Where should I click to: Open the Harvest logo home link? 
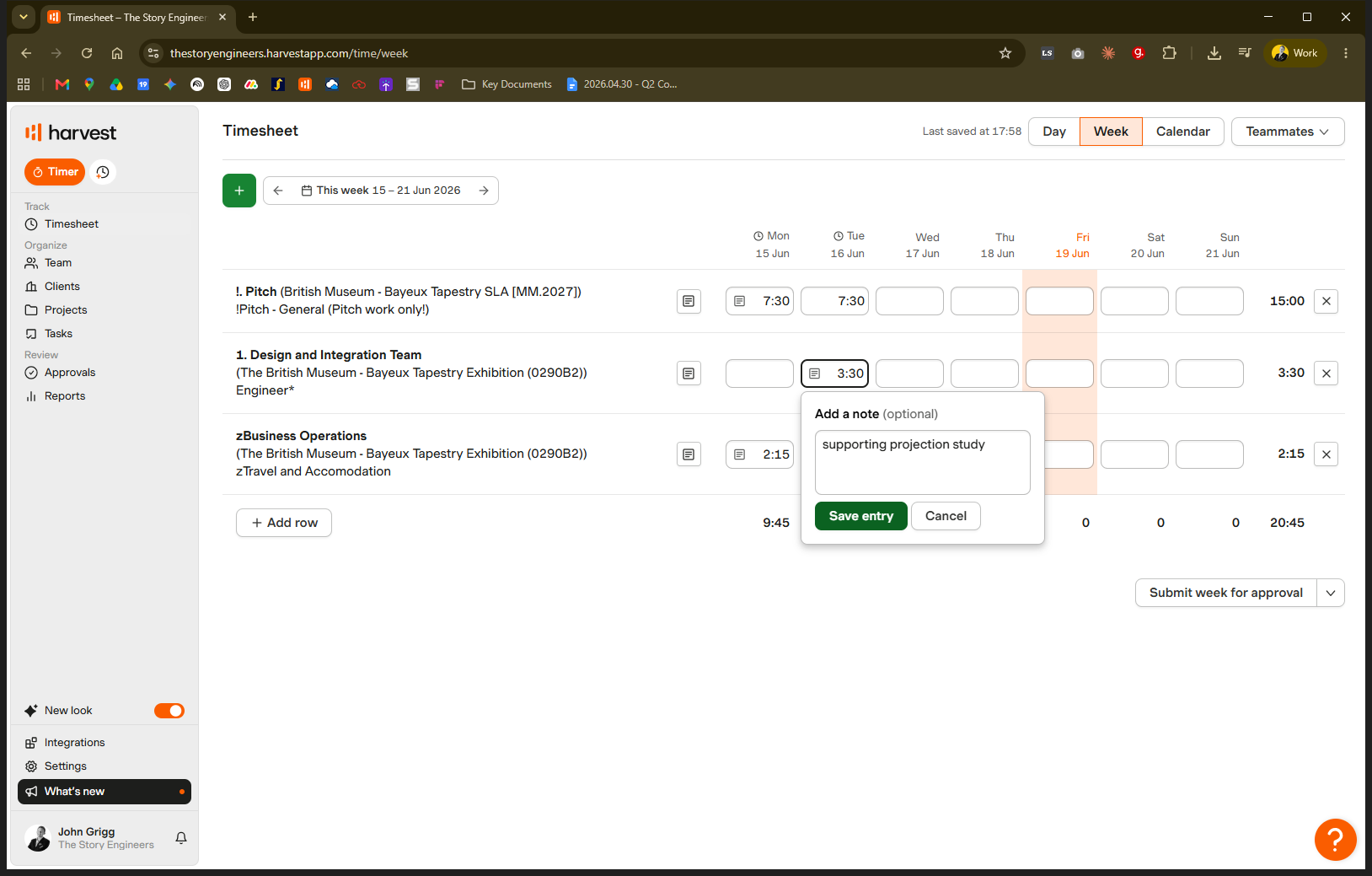[71, 132]
